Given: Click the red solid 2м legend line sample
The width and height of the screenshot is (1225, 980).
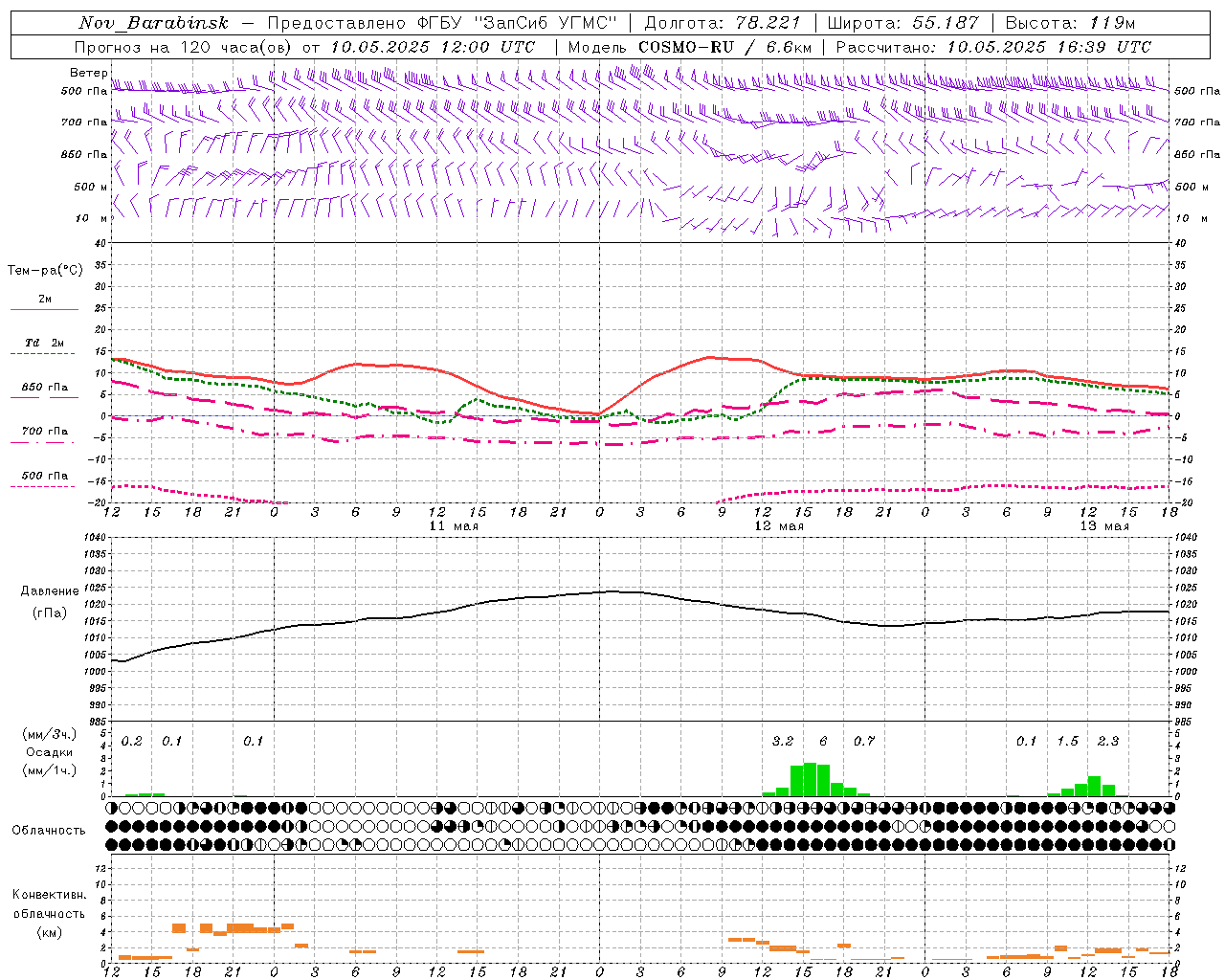Looking at the screenshot, I should click(44, 310).
